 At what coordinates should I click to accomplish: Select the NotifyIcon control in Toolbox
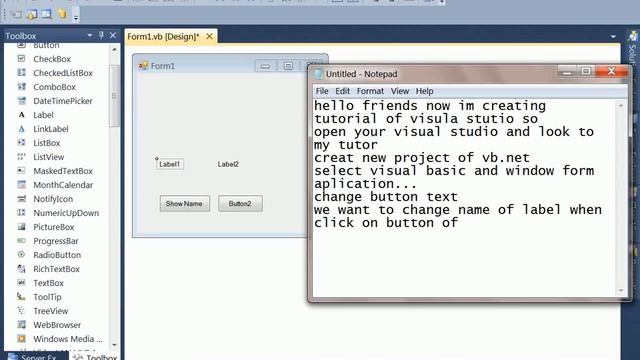pos(53,199)
